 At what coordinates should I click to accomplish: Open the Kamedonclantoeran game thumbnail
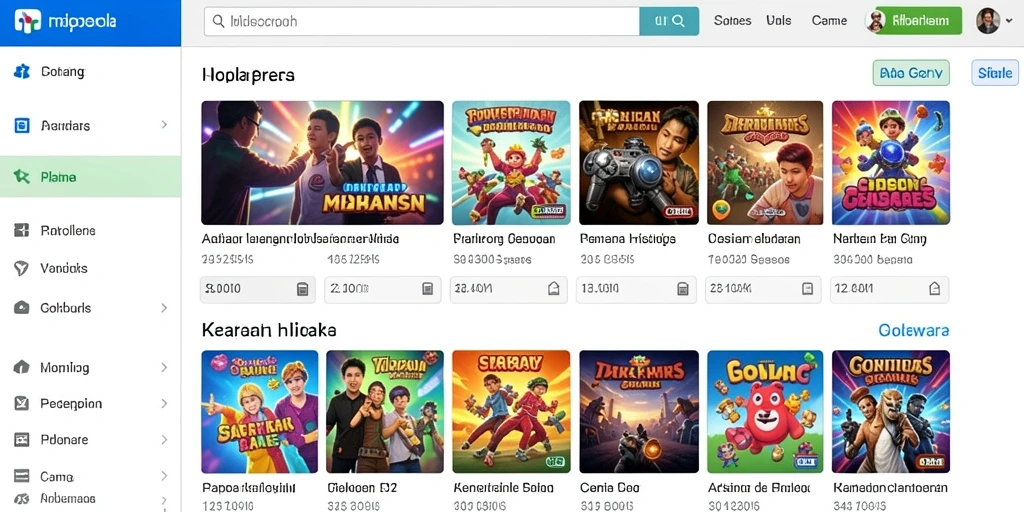(891, 411)
